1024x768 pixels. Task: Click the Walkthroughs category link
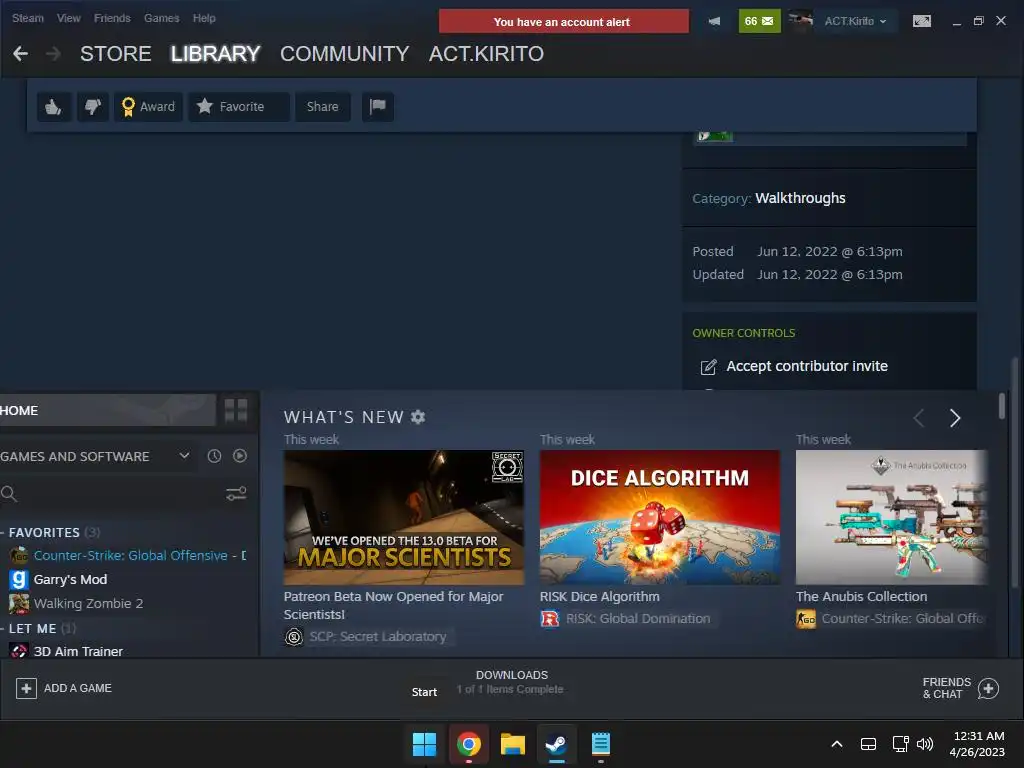800,198
